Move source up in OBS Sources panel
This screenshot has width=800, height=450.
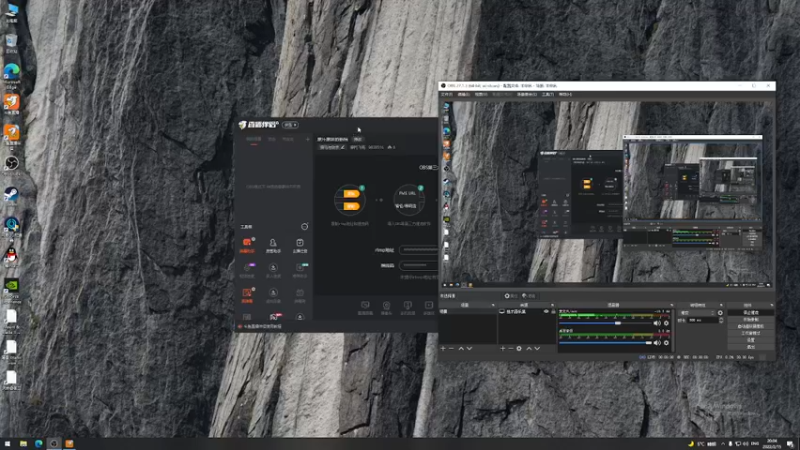coord(529,348)
